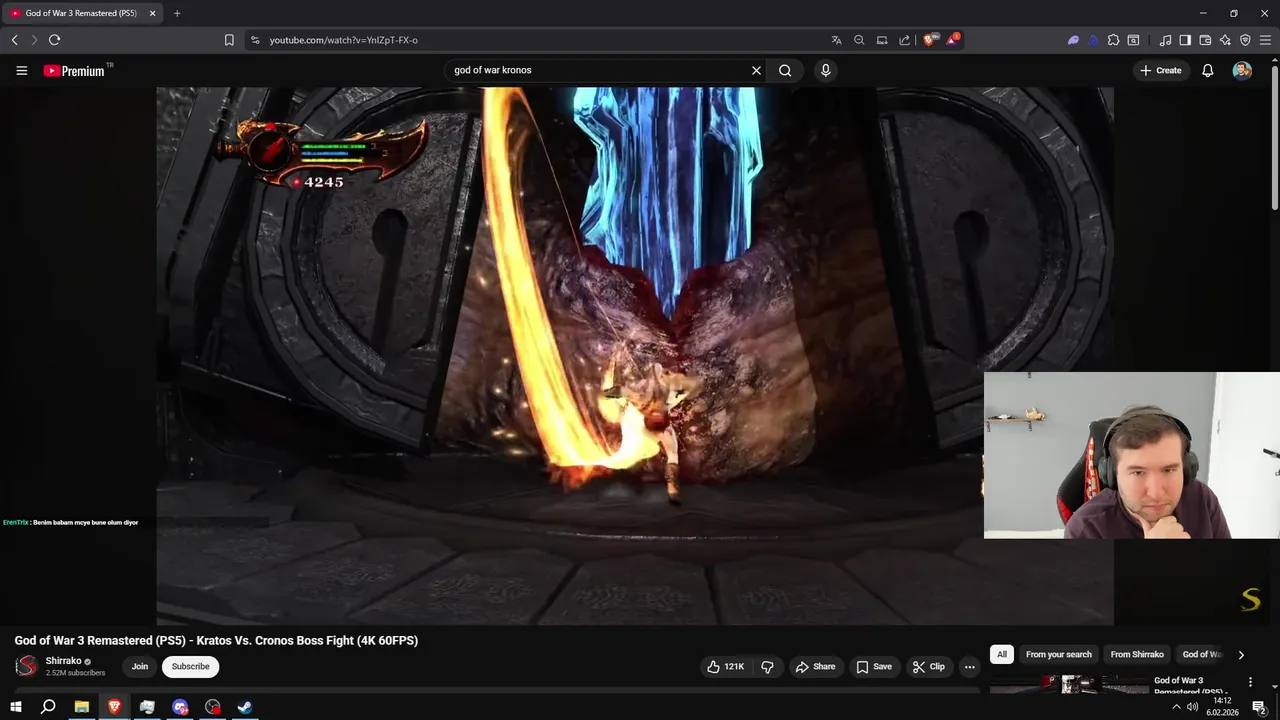Open the YouTube guide hamburger menu
1280x720 pixels.
[21, 70]
